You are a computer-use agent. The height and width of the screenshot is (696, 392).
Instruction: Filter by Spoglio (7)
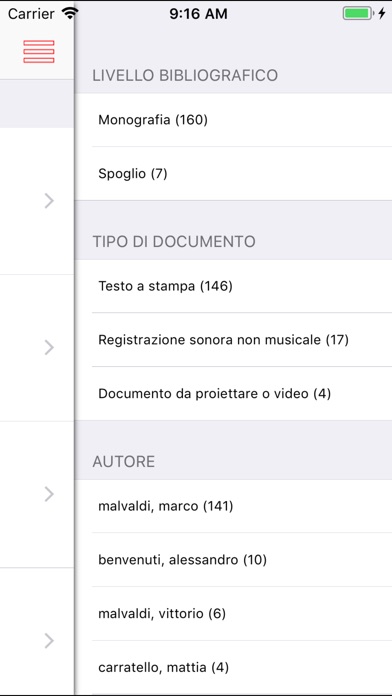point(234,174)
